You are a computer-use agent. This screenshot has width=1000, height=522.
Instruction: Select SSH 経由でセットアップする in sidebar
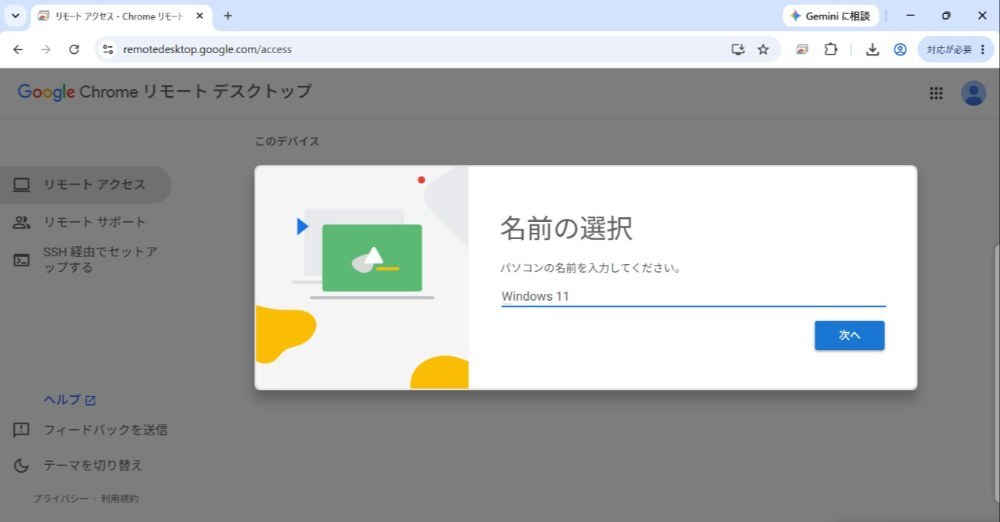pos(85,260)
